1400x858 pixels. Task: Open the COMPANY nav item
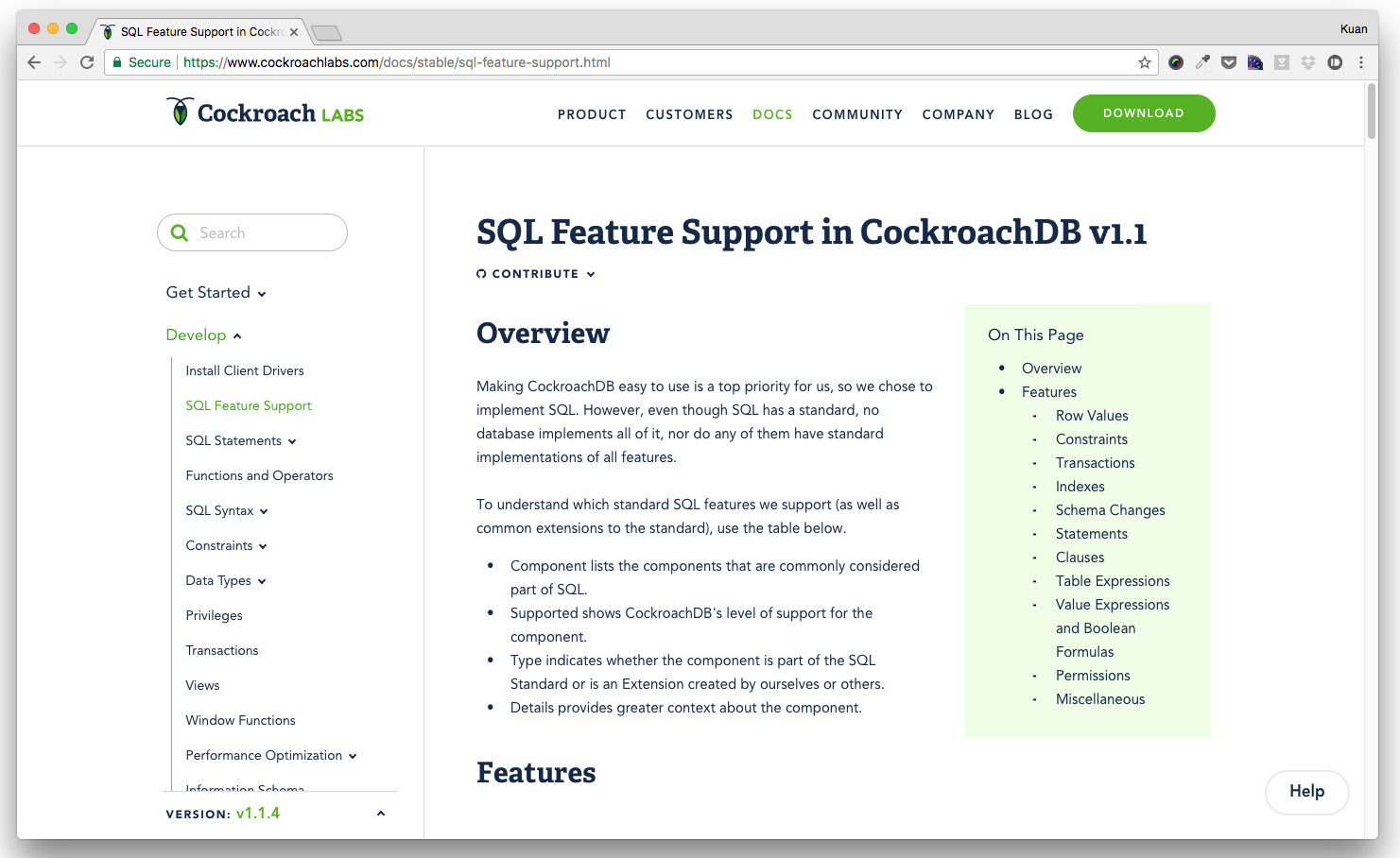pyautogui.click(x=959, y=114)
